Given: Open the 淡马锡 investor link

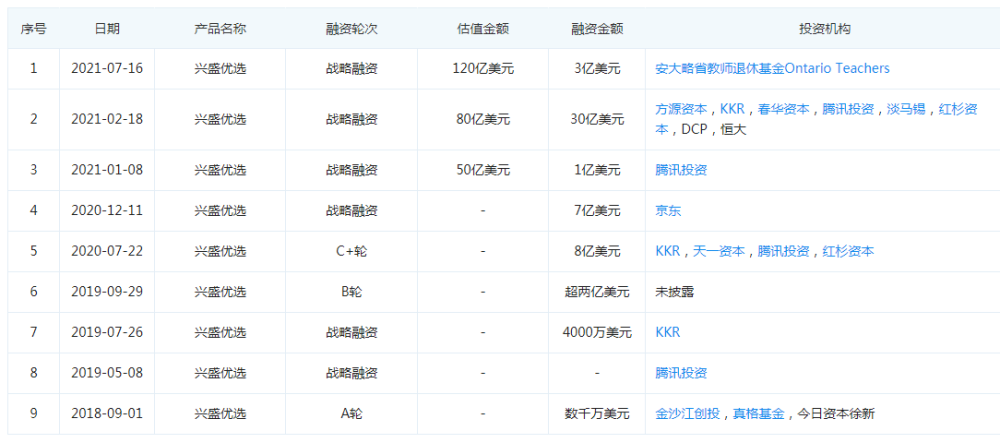Looking at the screenshot, I should tap(906, 109).
